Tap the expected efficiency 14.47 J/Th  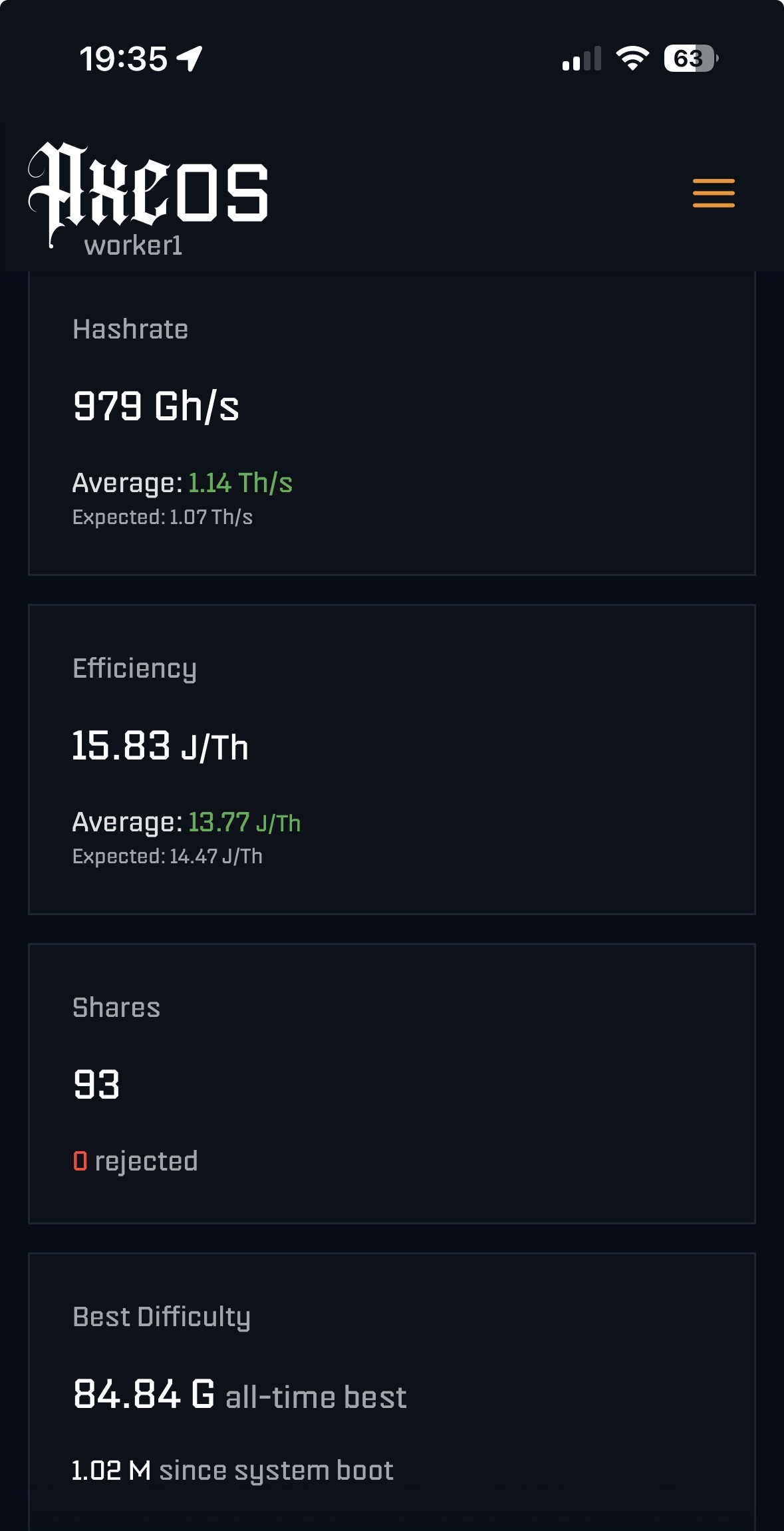[215, 857]
